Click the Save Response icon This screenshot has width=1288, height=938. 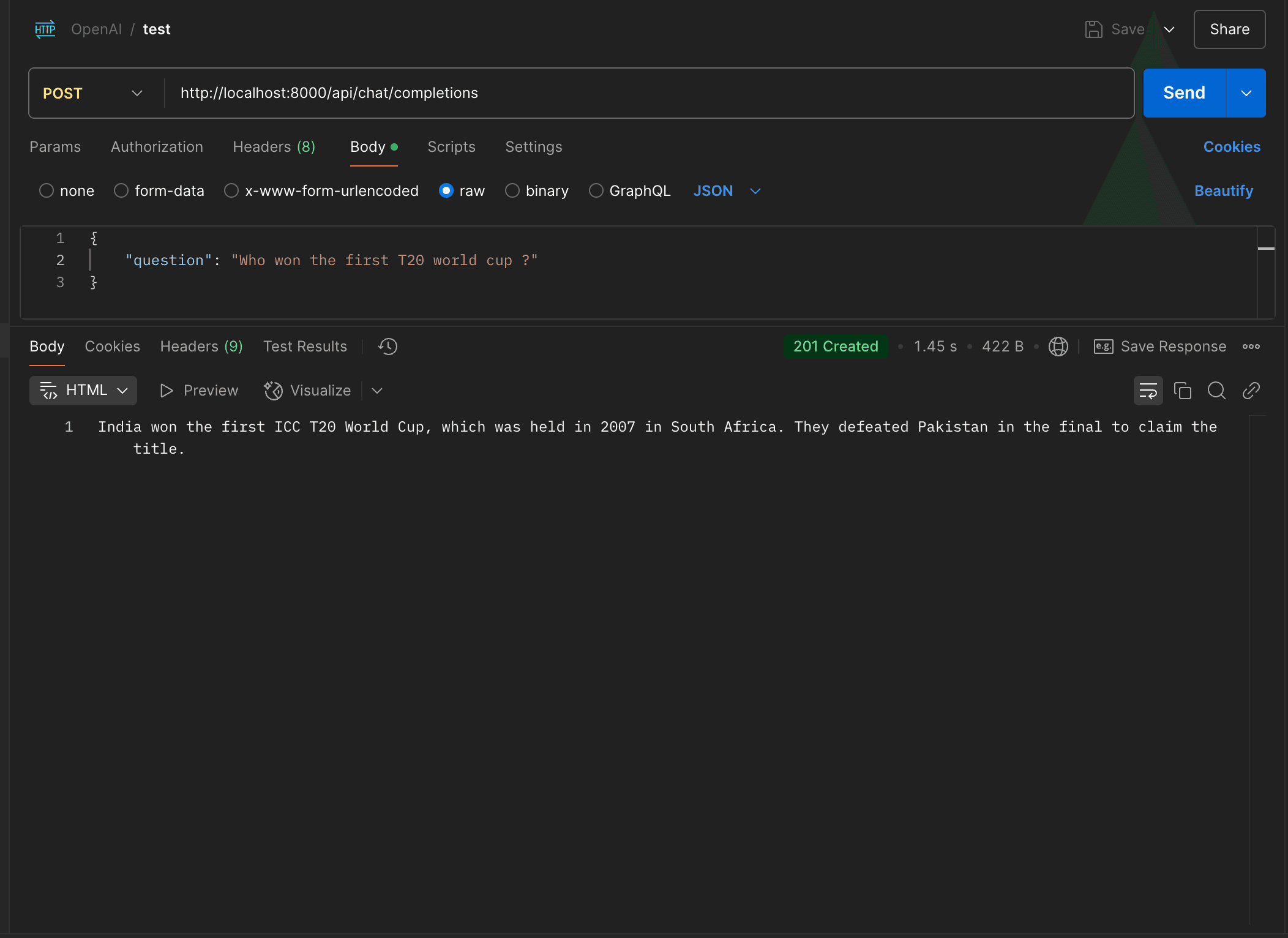coord(1103,346)
